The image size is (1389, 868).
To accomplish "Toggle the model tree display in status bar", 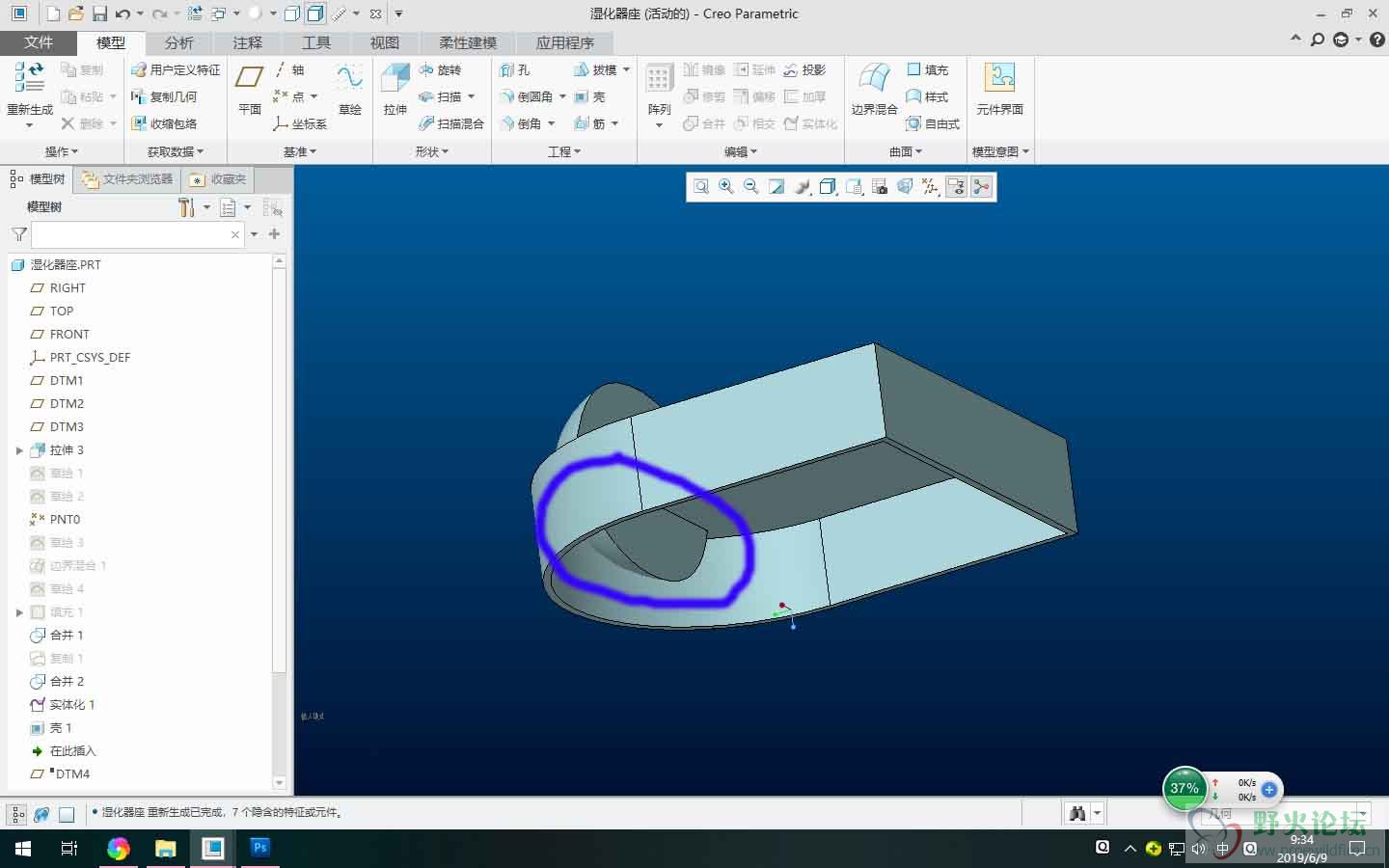I will click(x=17, y=814).
